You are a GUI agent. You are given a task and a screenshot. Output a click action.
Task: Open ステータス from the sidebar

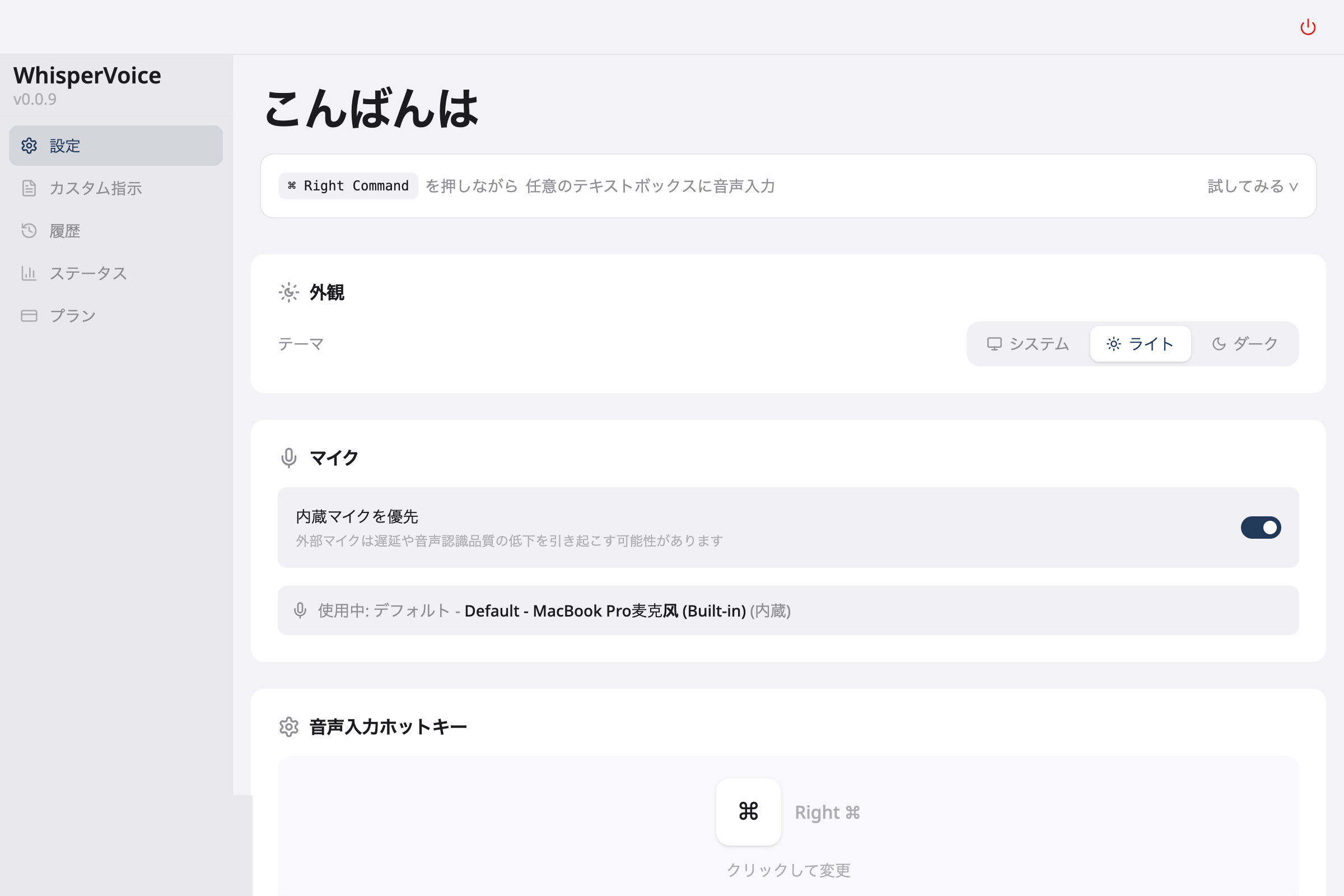[88, 273]
